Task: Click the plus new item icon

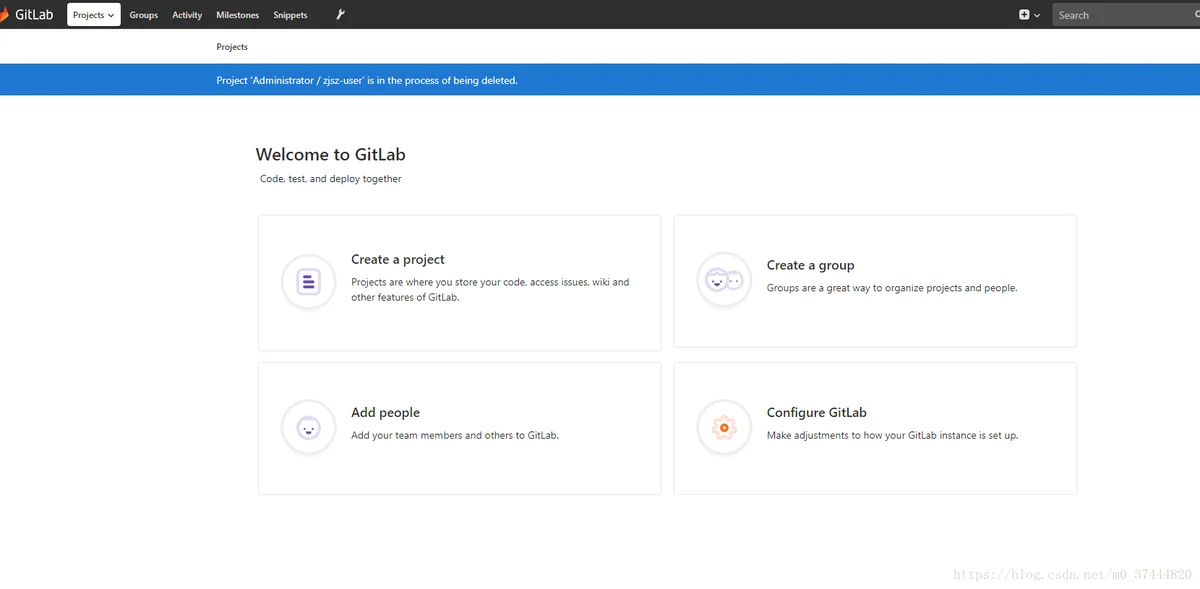Action: pyautogui.click(x=1024, y=15)
